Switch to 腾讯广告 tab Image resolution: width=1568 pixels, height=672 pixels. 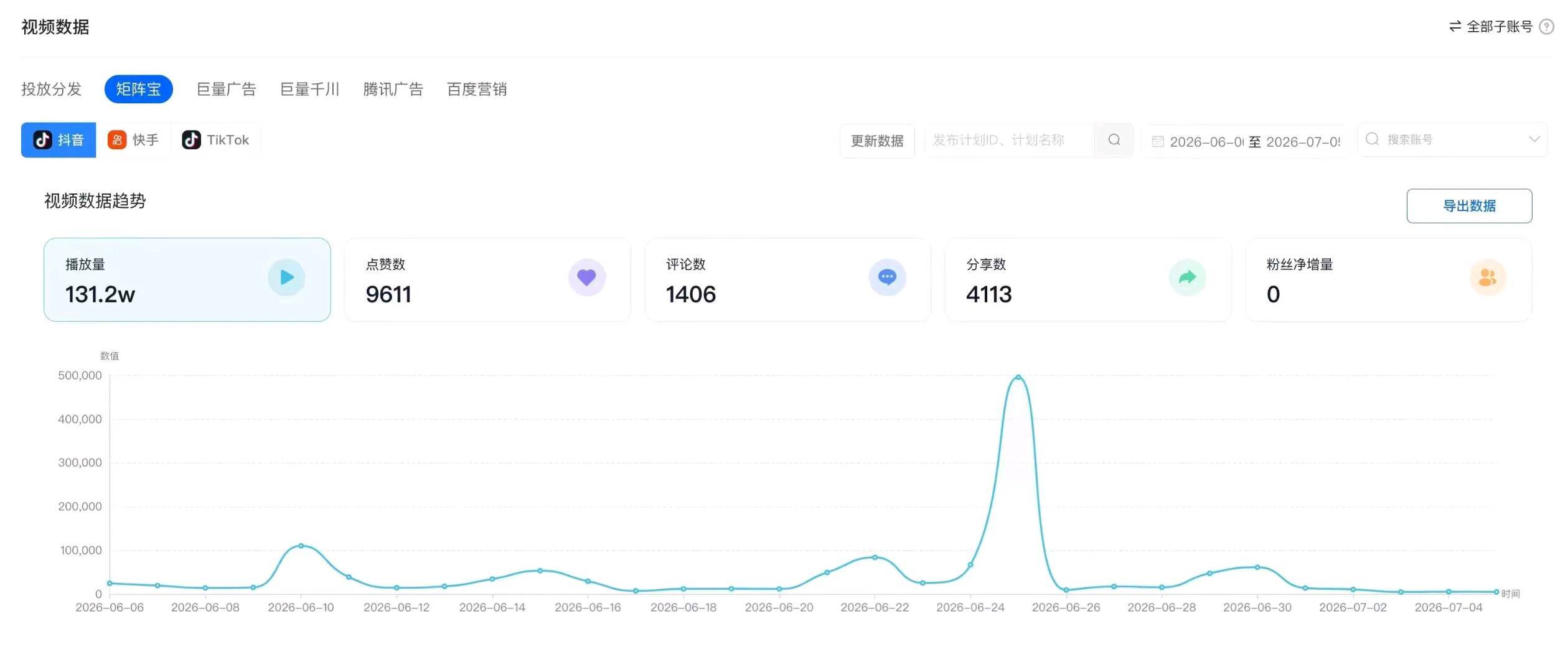pyautogui.click(x=393, y=89)
